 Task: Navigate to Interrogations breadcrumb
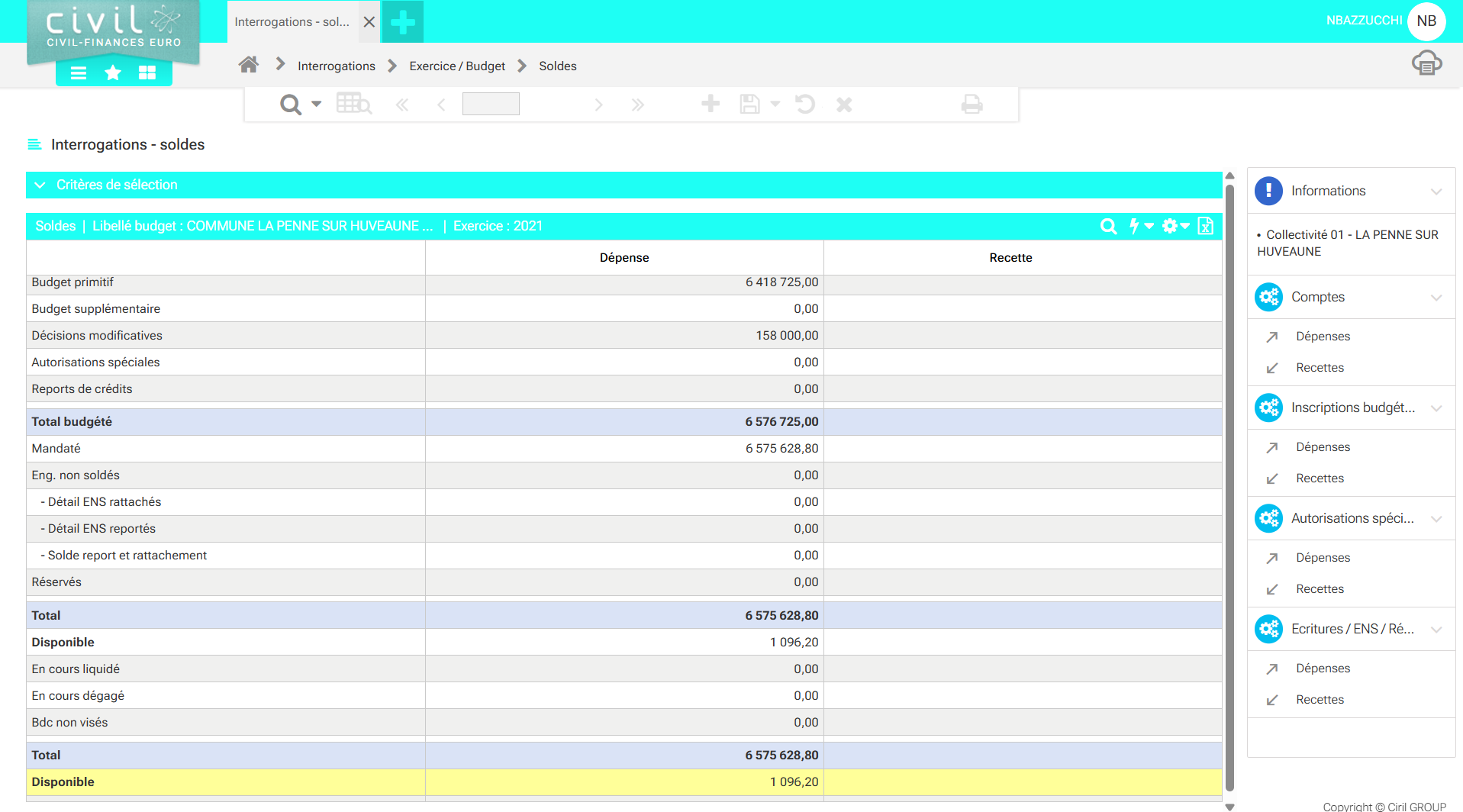coord(337,66)
